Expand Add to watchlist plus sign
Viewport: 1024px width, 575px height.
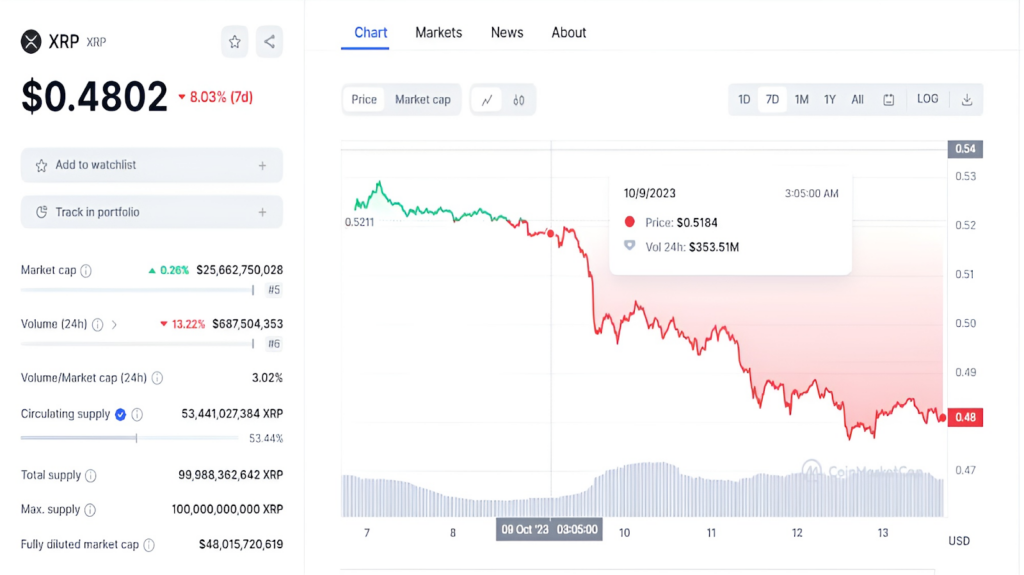(x=263, y=166)
